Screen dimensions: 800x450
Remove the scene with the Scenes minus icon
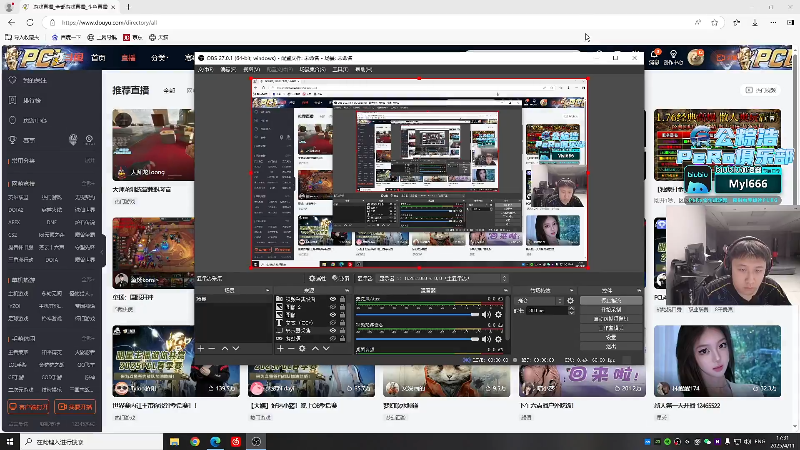click(x=212, y=348)
